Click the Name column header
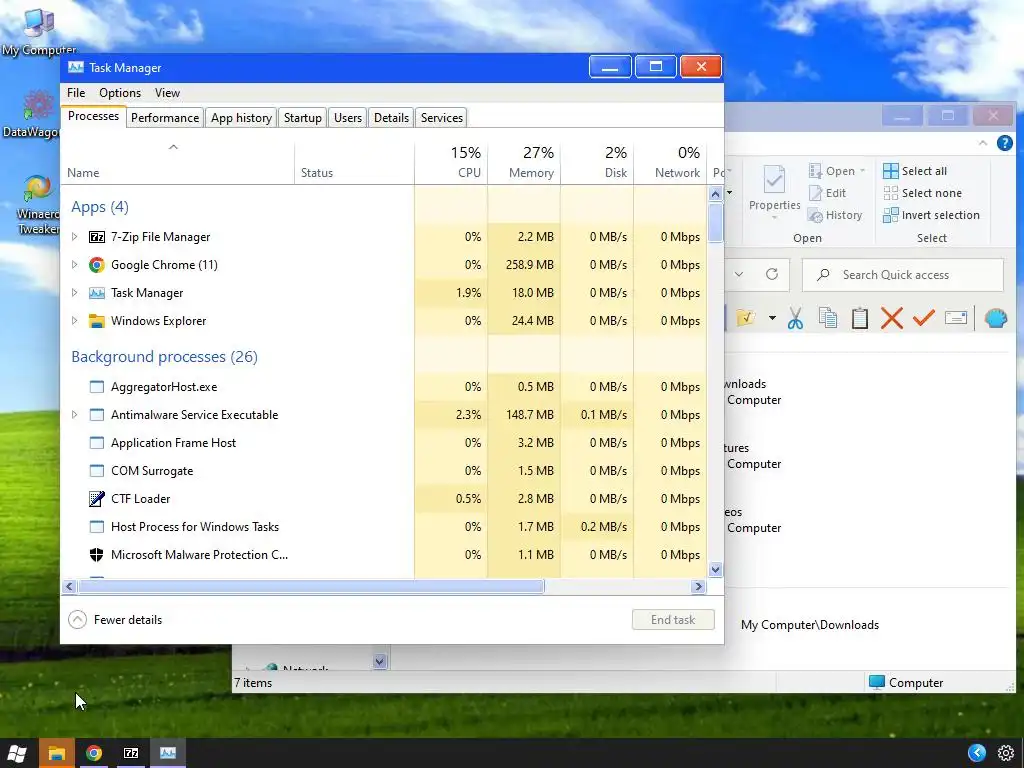The width and height of the screenshot is (1024, 768). coord(178,161)
